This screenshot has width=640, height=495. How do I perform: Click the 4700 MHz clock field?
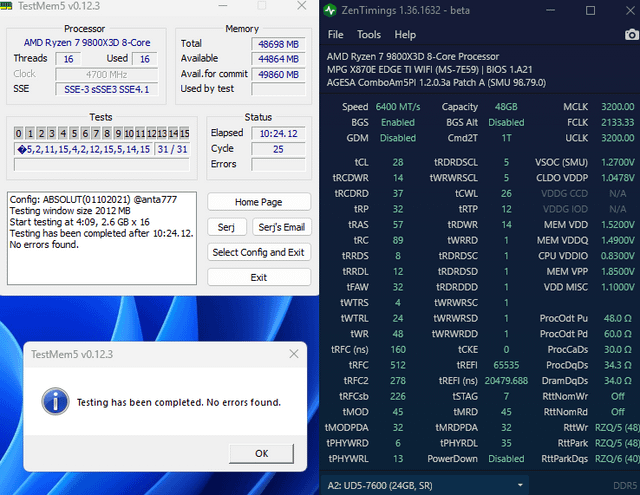107,75
